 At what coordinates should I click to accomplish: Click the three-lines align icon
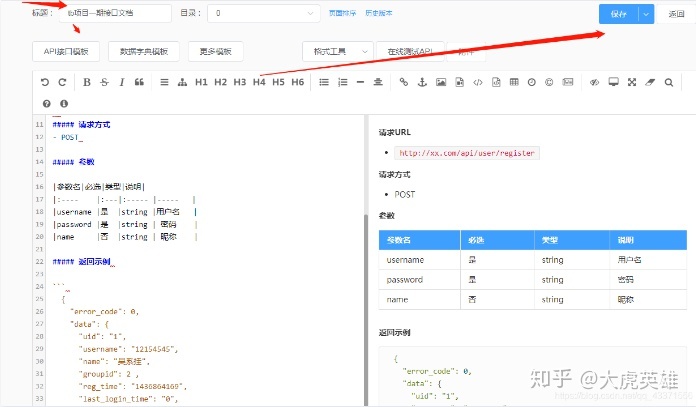pyautogui.click(x=164, y=82)
